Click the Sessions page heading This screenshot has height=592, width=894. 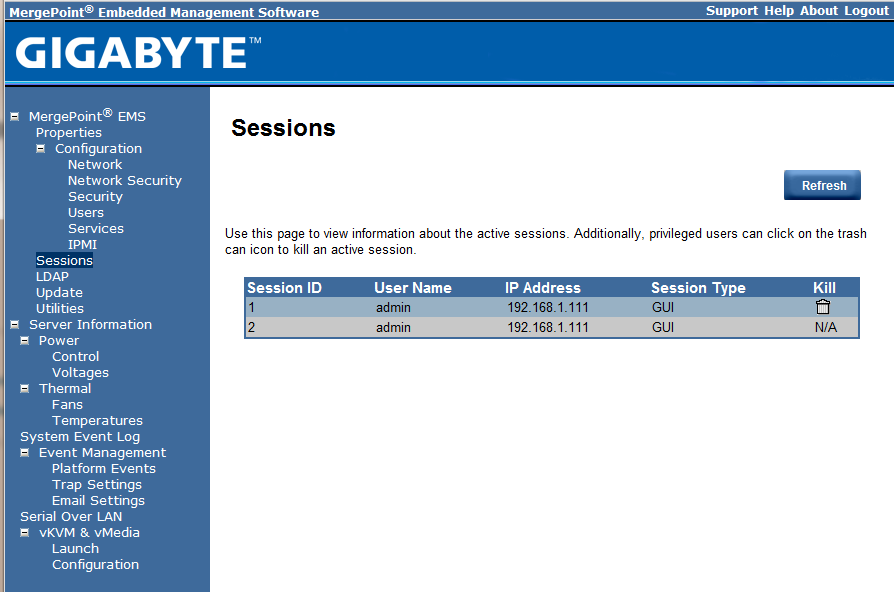tap(283, 128)
